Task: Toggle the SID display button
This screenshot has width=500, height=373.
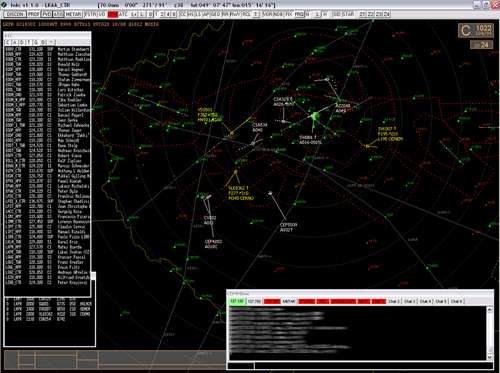Action: tap(337, 14)
